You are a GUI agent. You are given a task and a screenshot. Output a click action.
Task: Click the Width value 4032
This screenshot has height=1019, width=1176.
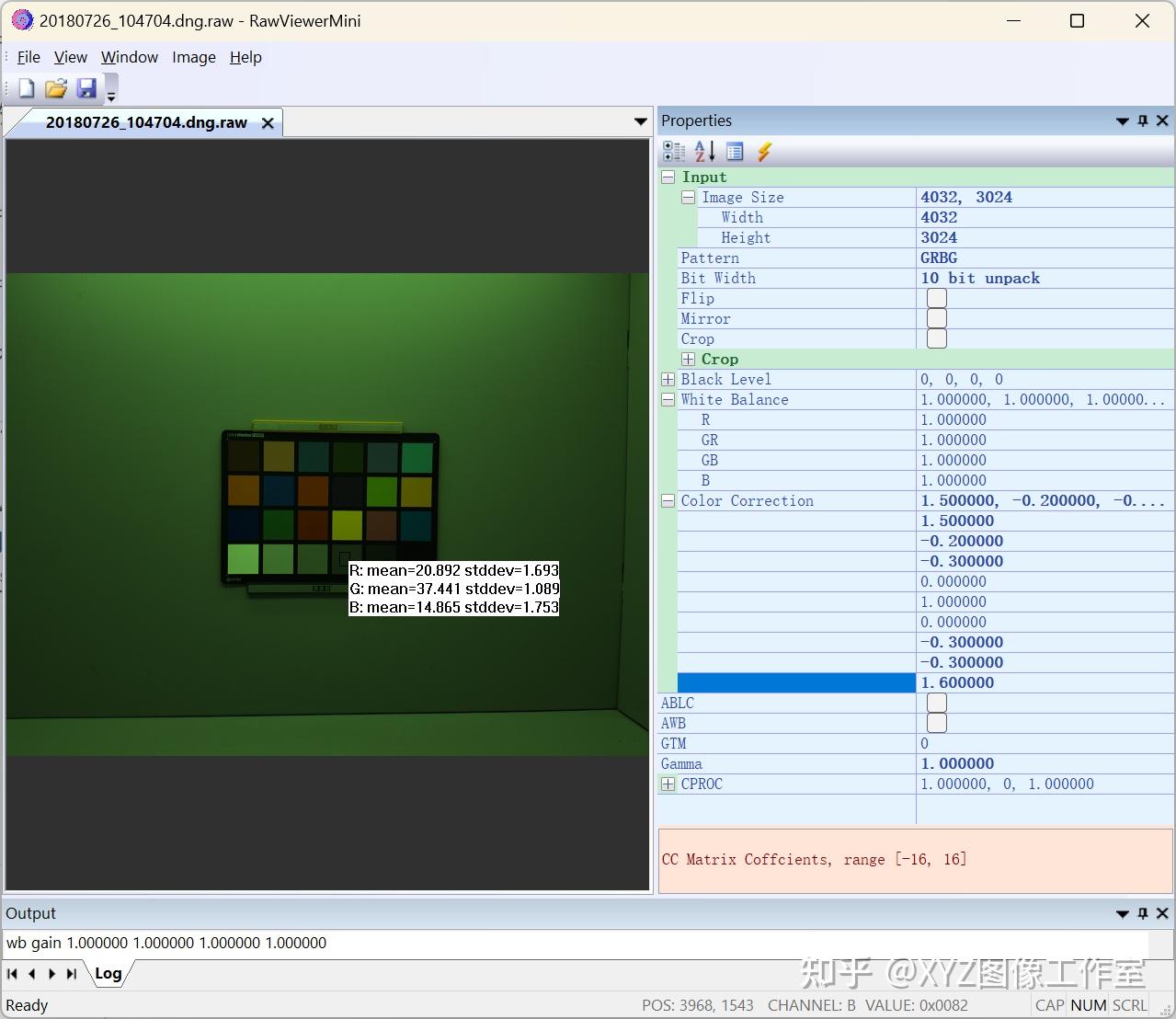pyautogui.click(x=939, y=217)
